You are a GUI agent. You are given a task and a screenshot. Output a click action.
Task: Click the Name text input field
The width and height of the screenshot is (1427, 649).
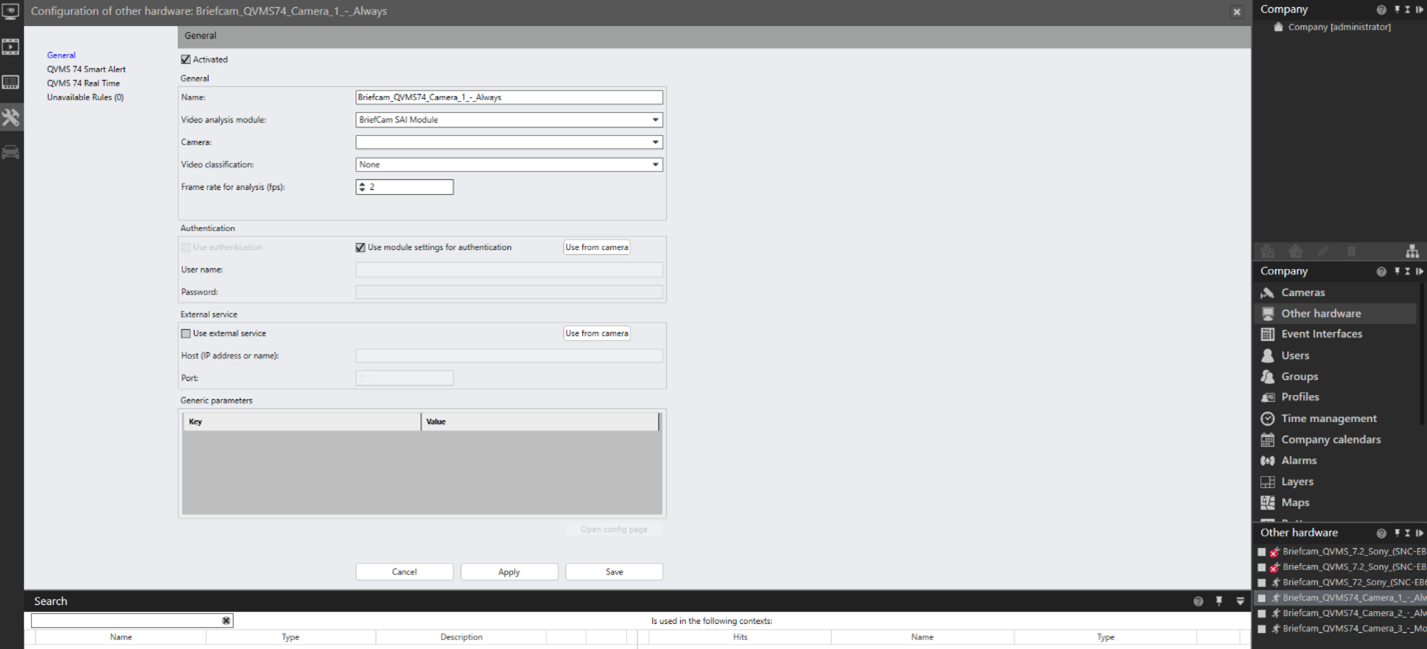pyautogui.click(x=509, y=98)
